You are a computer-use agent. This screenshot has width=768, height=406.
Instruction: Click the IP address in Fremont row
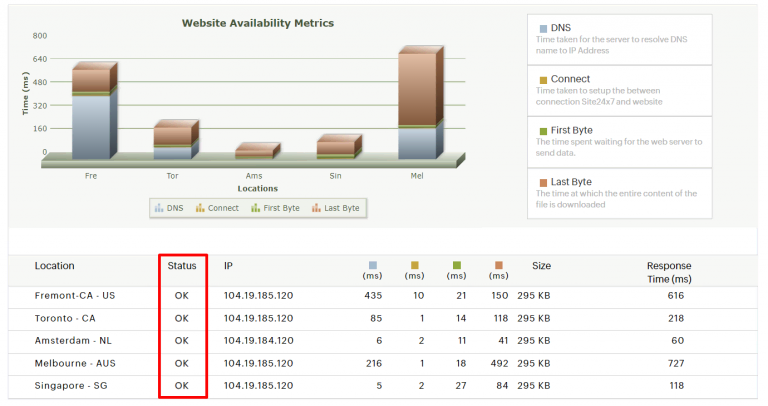click(x=259, y=296)
